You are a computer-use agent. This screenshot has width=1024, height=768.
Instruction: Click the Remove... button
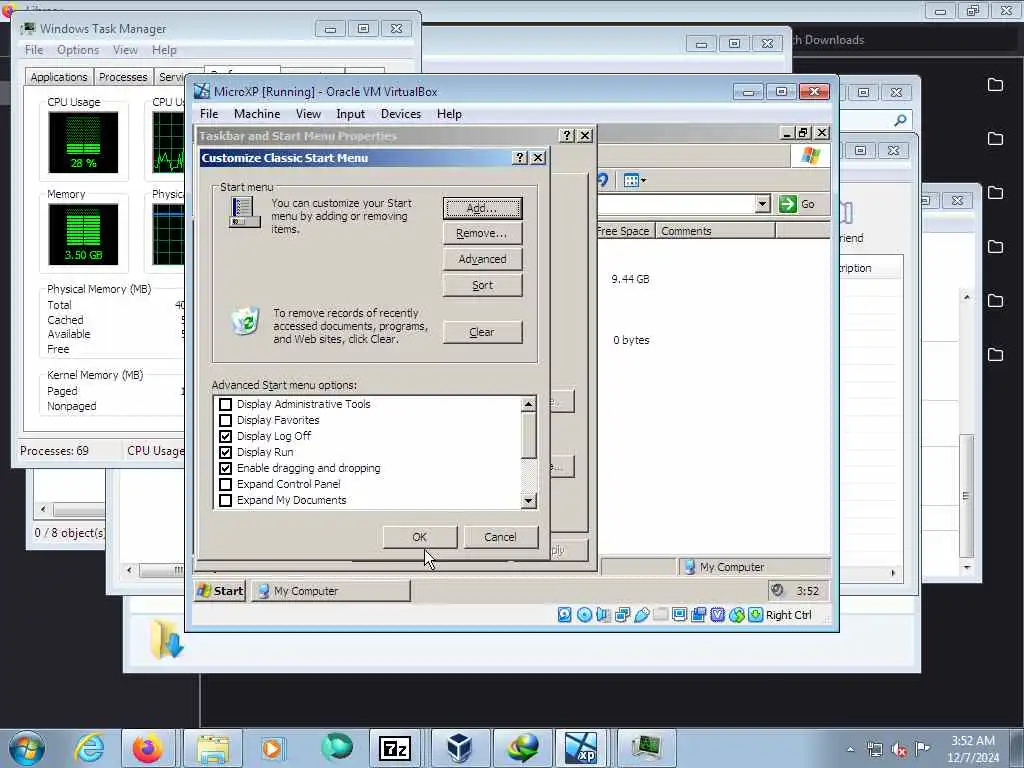point(483,233)
